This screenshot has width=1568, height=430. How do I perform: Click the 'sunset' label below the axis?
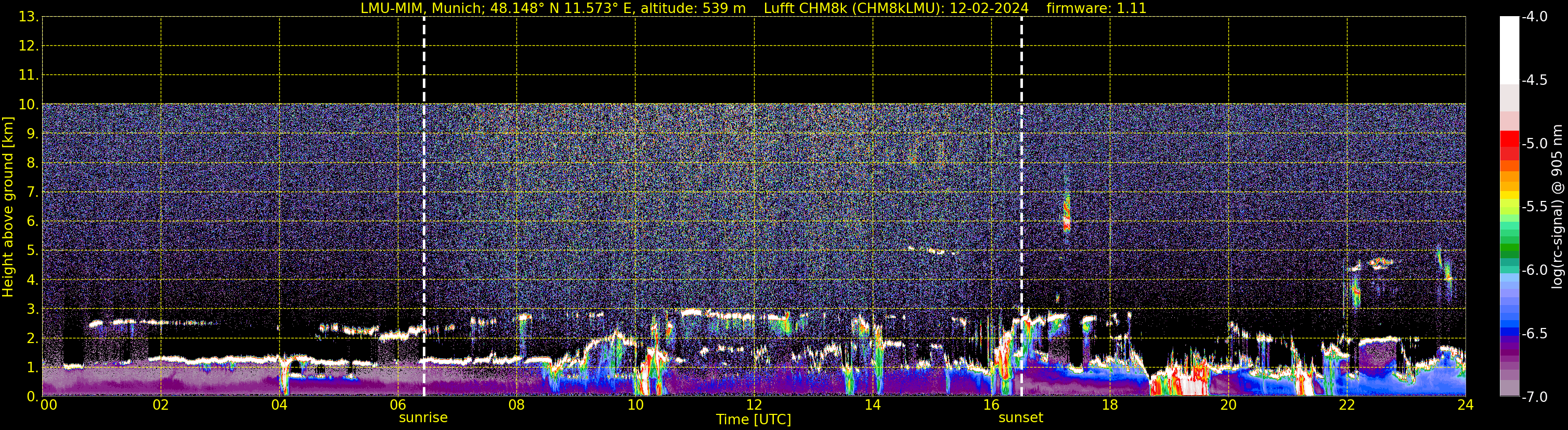[1021, 418]
